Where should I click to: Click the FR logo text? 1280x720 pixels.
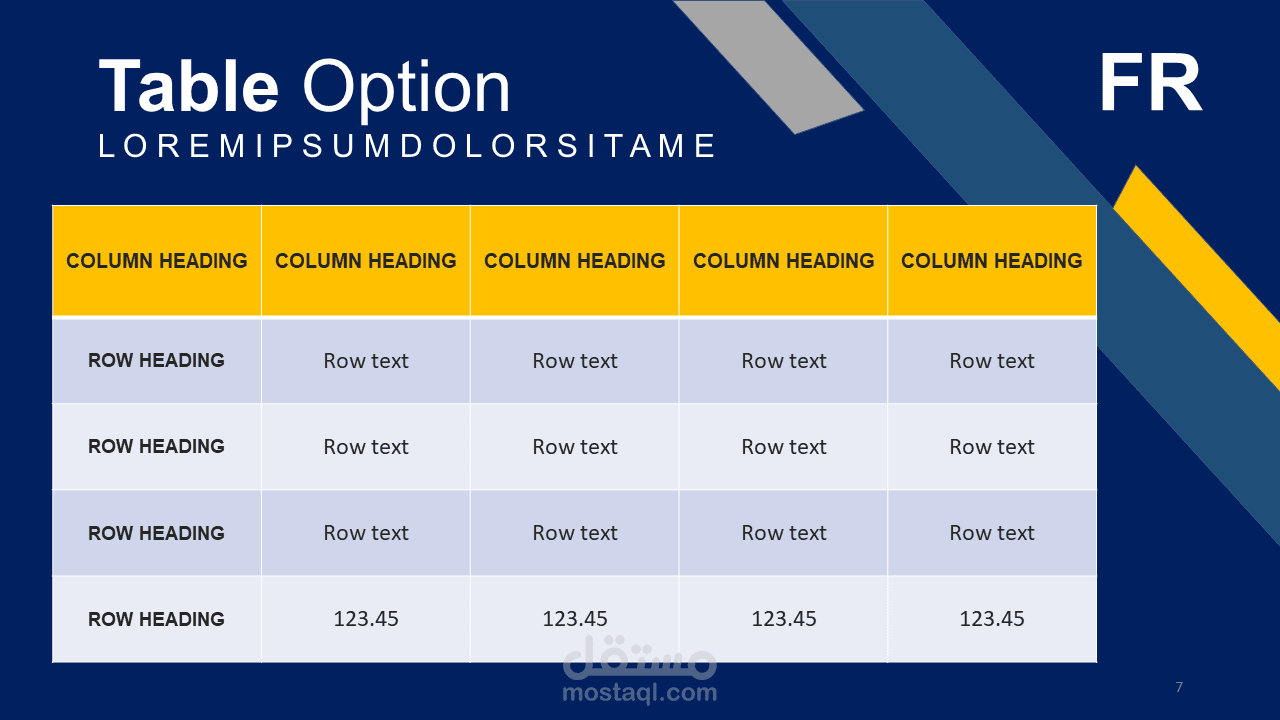pyautogui.click(x=1150, y=85)
